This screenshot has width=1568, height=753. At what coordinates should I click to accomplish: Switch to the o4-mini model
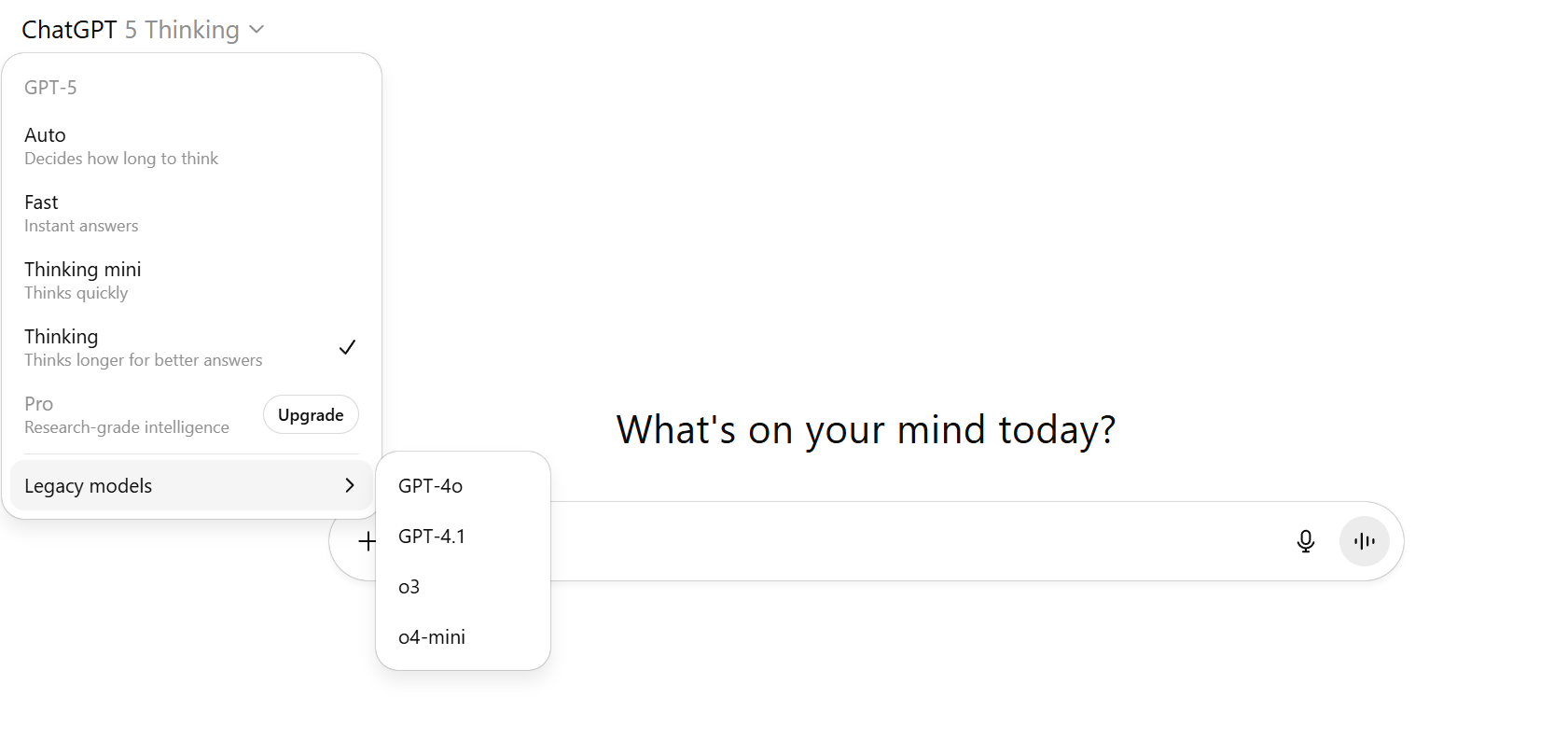point(432,637)
